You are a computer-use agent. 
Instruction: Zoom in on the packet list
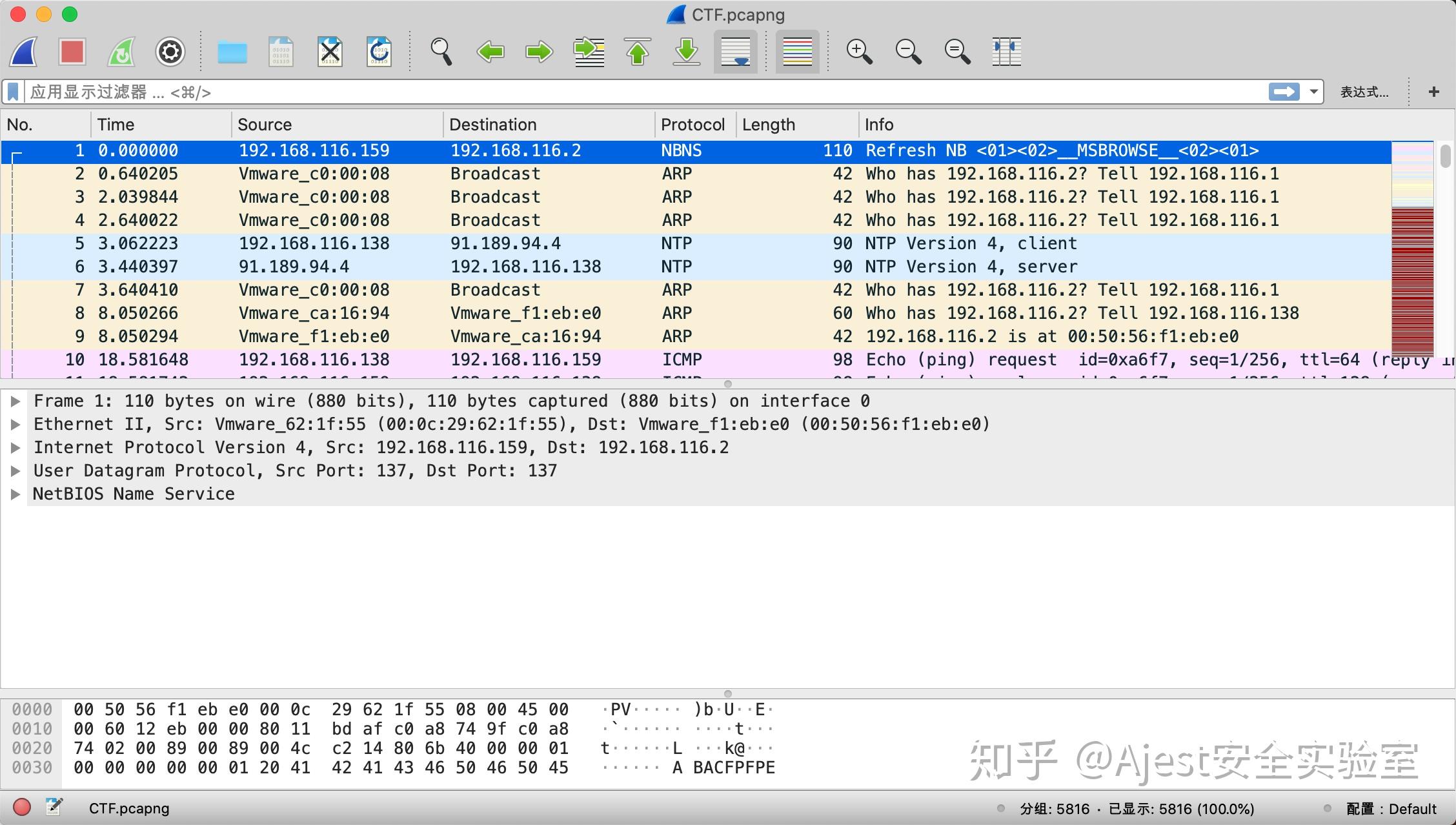tap(858, 52)
